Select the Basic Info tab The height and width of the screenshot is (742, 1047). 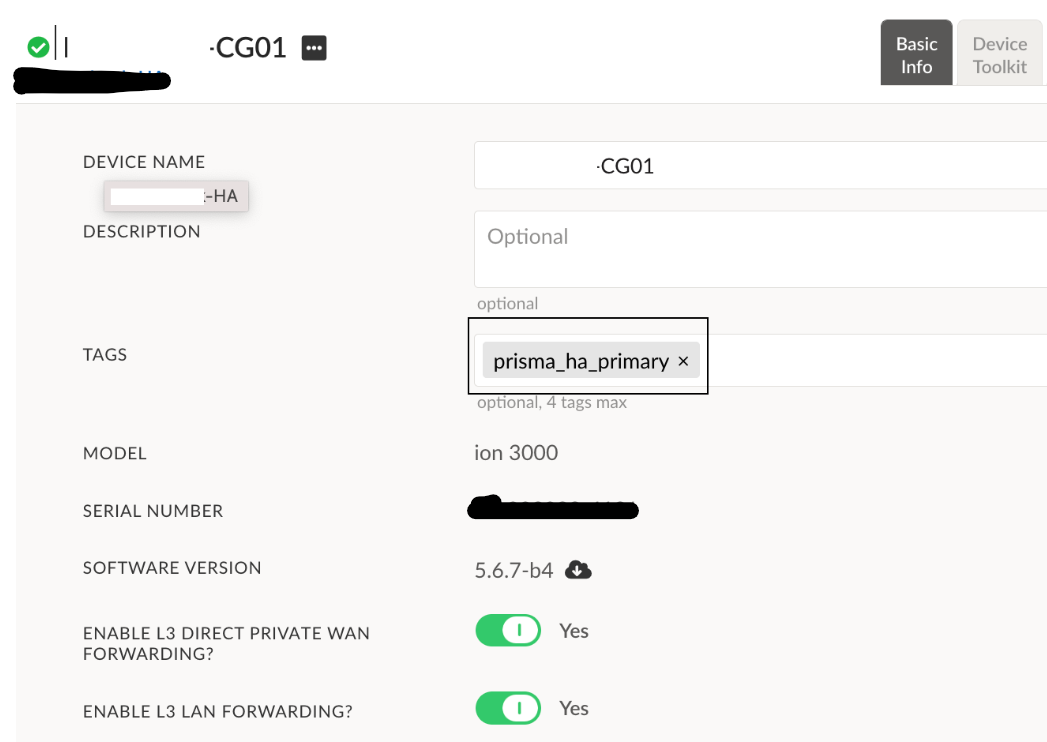916,52
